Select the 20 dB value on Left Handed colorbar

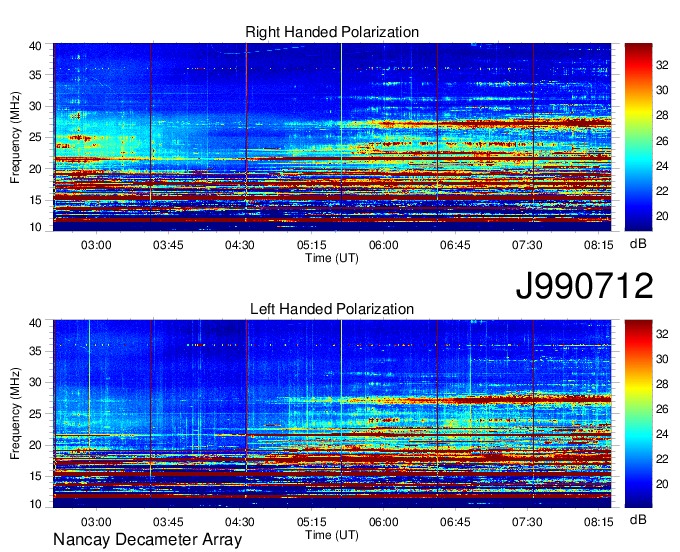tap(662, 484)
